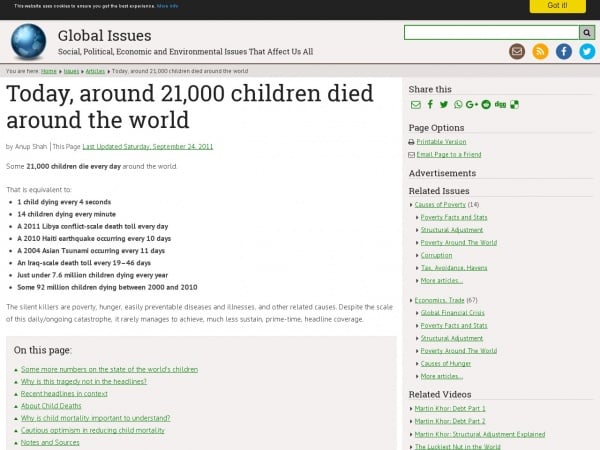600x450 pixels.
Task: Jump to Why is this tragedy not in headlines
Action: 84,382
